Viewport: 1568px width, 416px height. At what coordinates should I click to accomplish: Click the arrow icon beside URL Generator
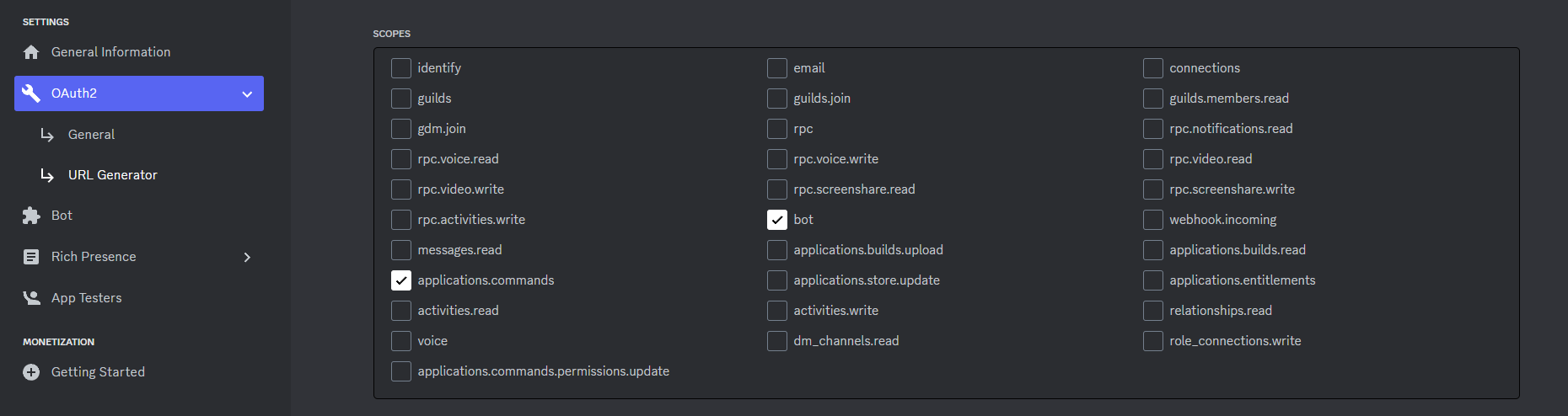click(x=47, y=175)
